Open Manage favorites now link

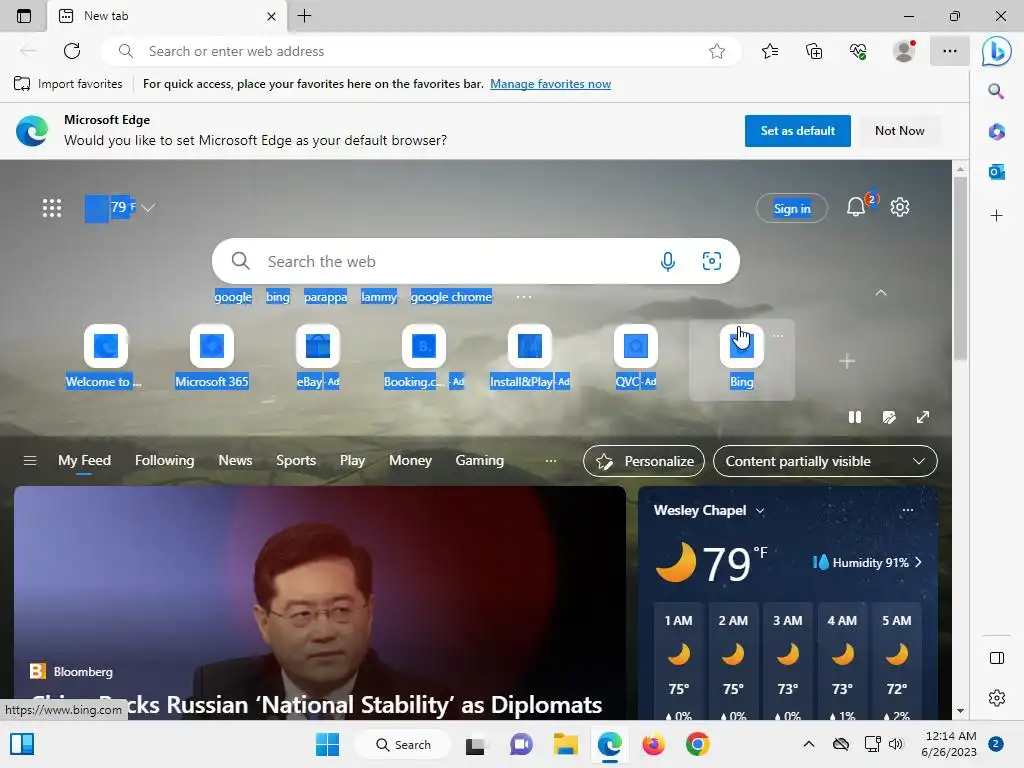551,84
